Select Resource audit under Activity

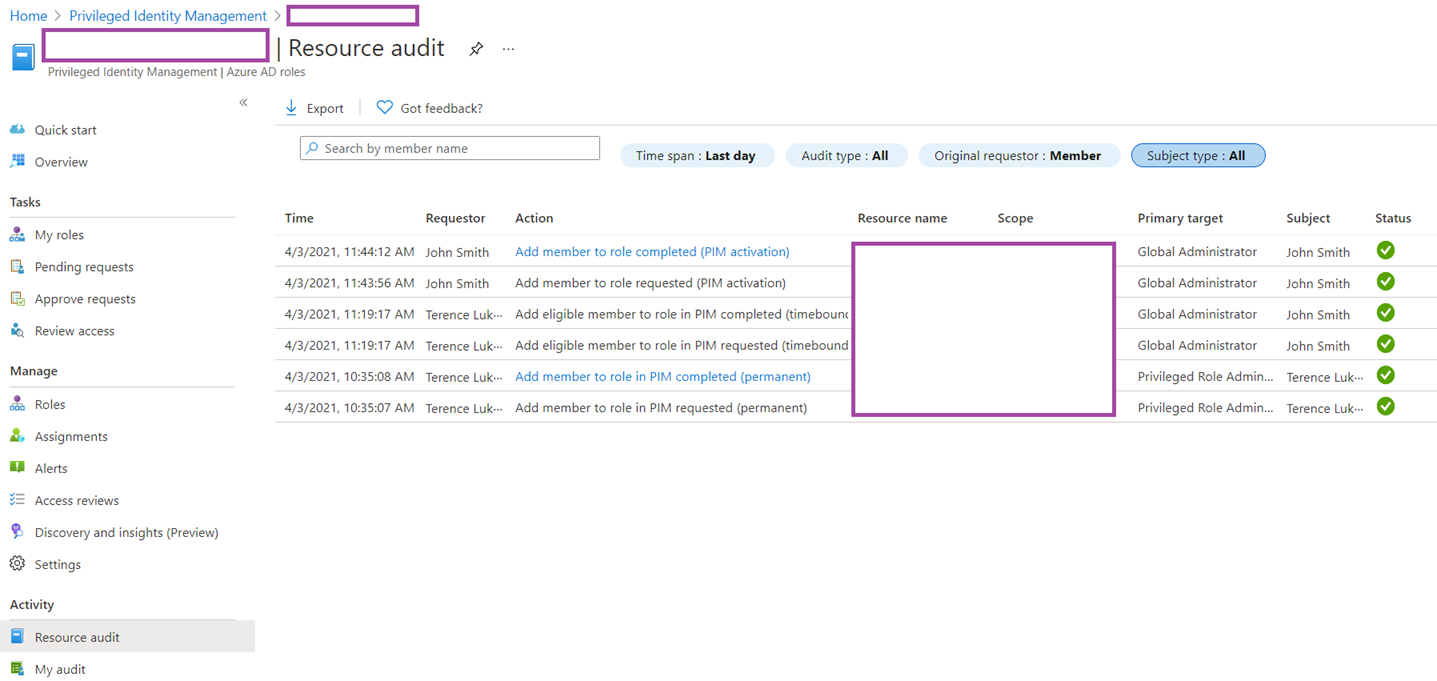[x=127, y=637]
